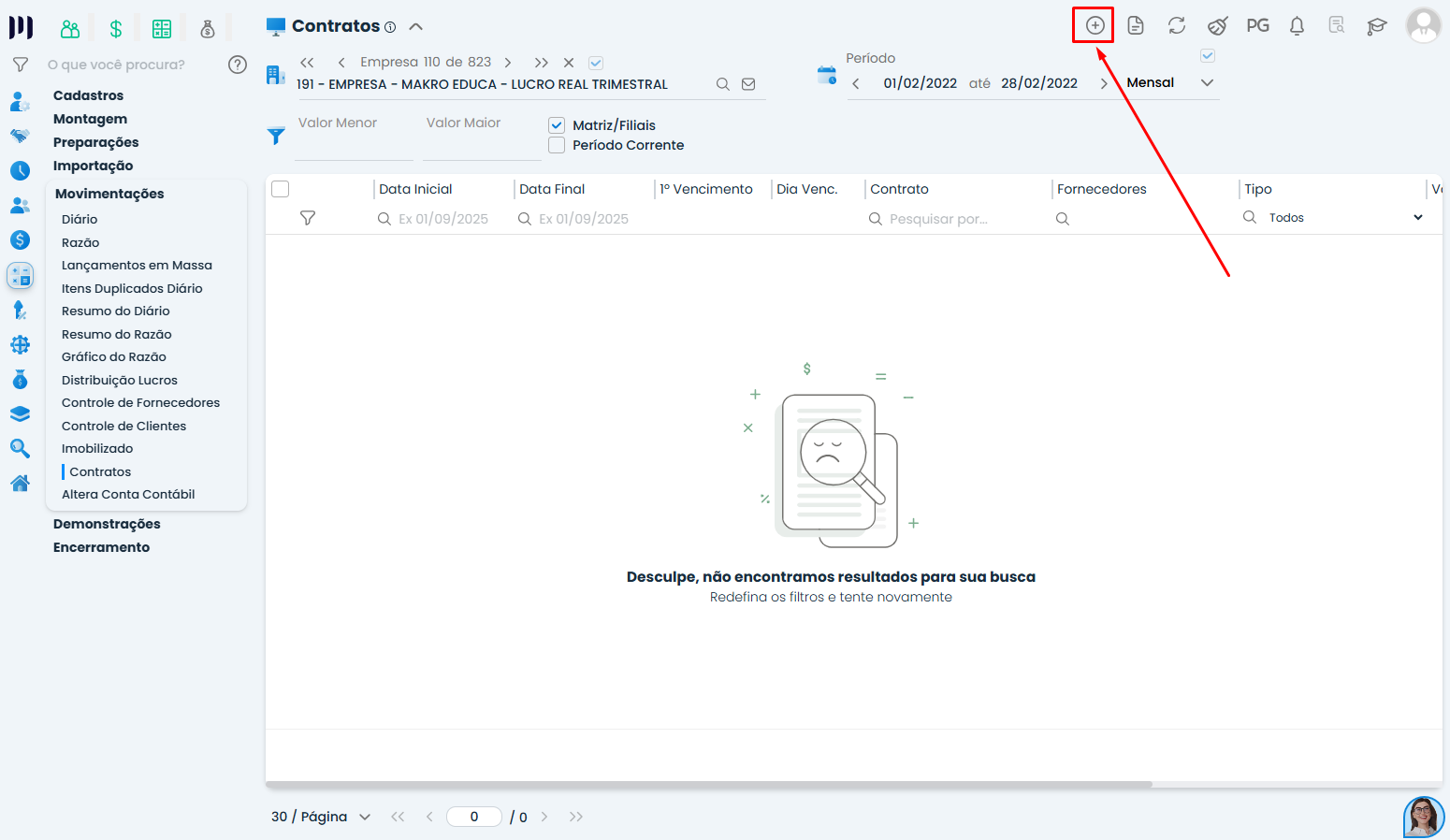Click the broom clean filters icon
This screenshot has width=1450, height=840.
coord(1217,25)
